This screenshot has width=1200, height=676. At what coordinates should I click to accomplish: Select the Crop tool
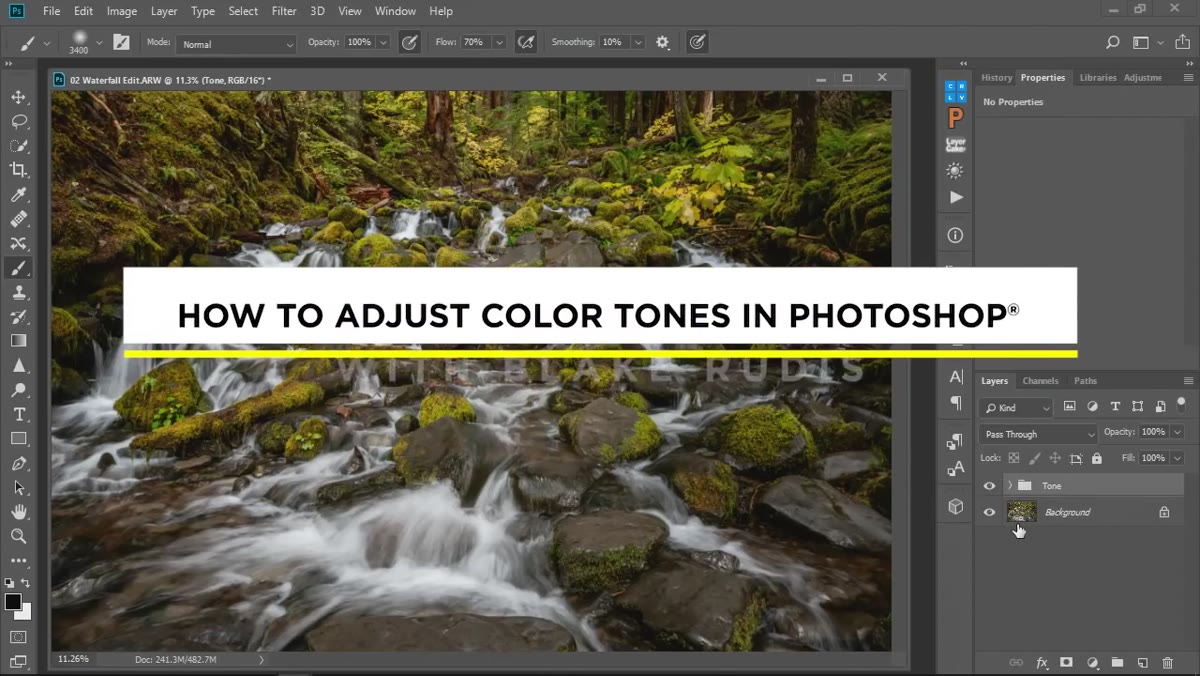(x=18, y=170)
